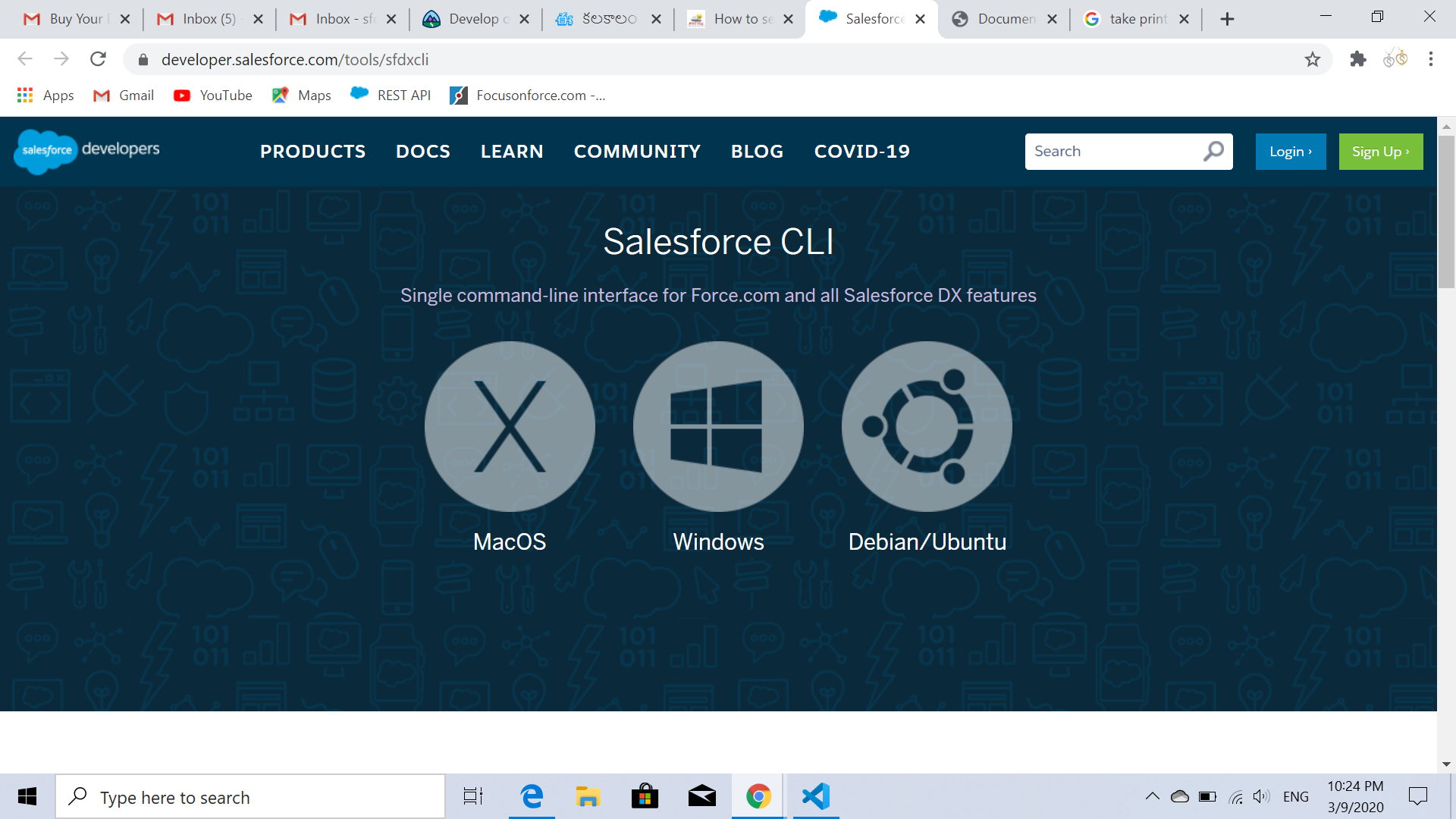Switch to the How to se tab

tap(741, 19)
